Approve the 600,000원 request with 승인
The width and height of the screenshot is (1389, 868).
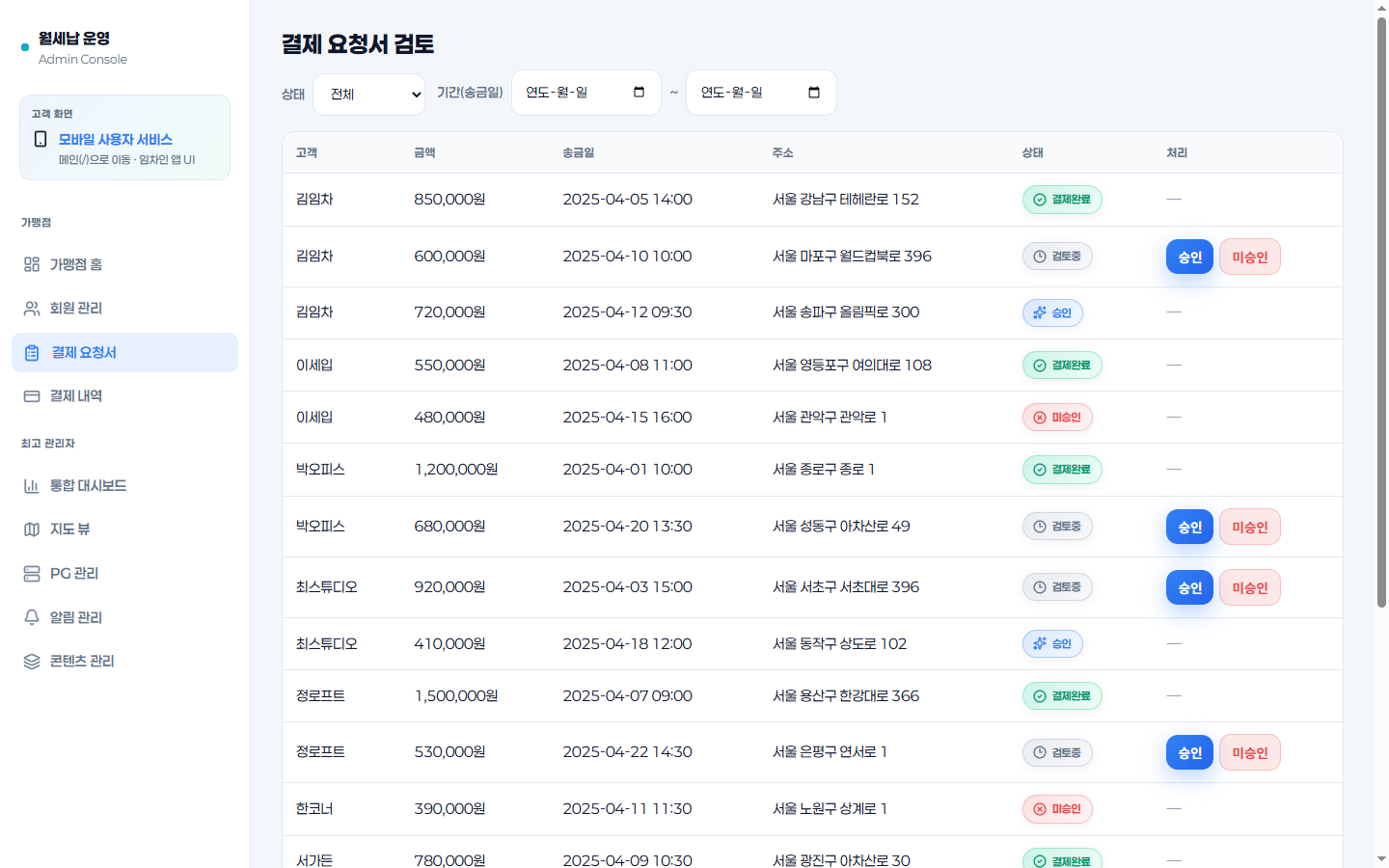(1189, 257)
